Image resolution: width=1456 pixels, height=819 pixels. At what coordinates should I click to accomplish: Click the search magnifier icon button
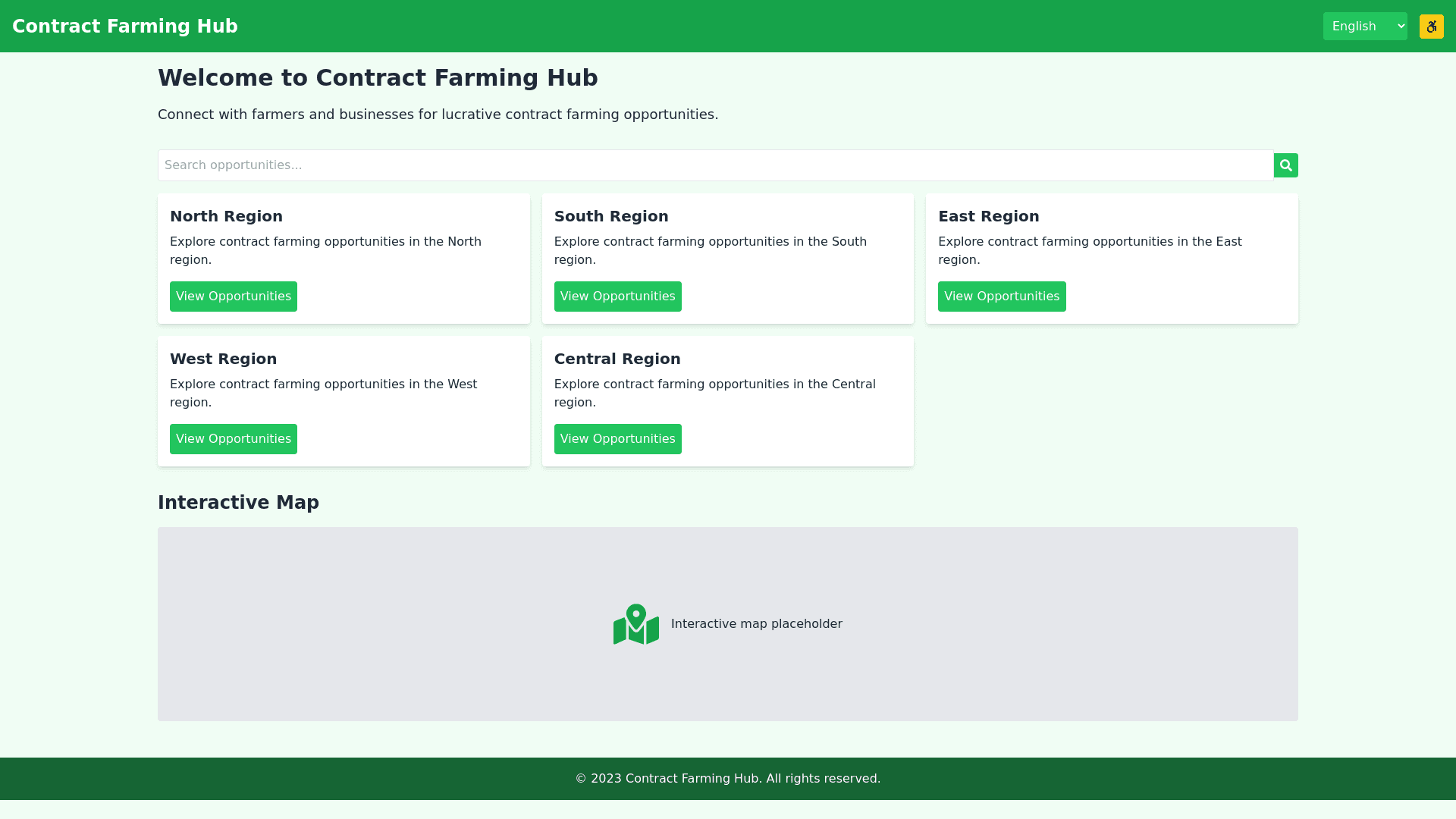(x=1285, y=165)
